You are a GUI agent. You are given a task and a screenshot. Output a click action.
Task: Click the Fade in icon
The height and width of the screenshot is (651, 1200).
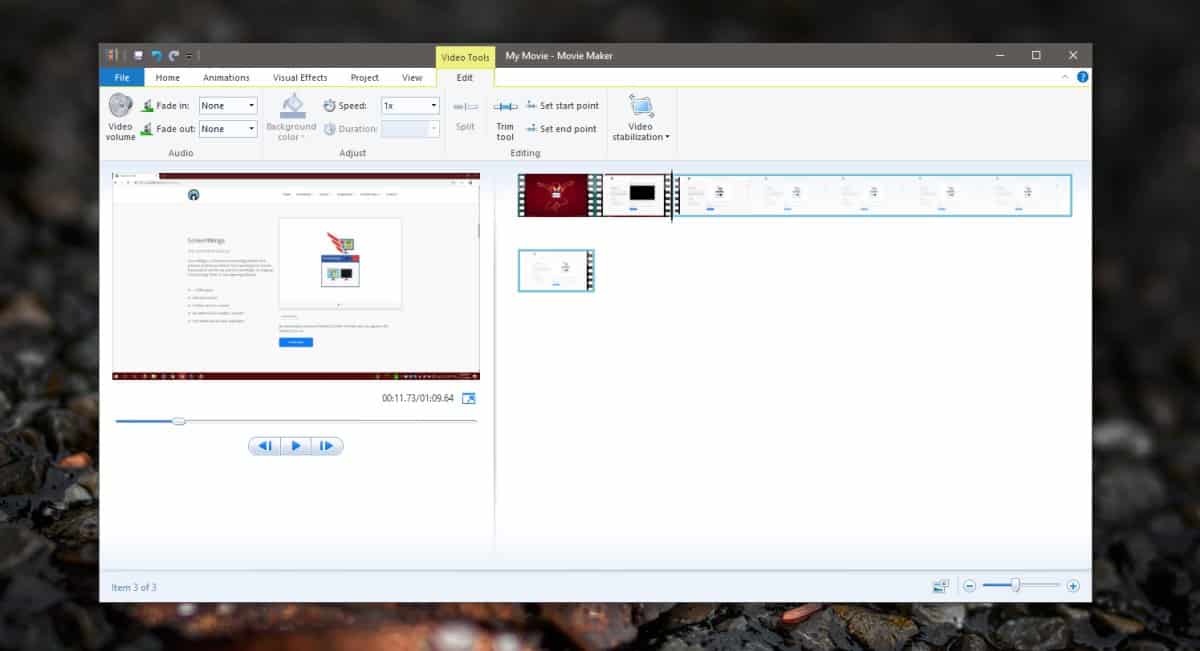click(147, 105)
